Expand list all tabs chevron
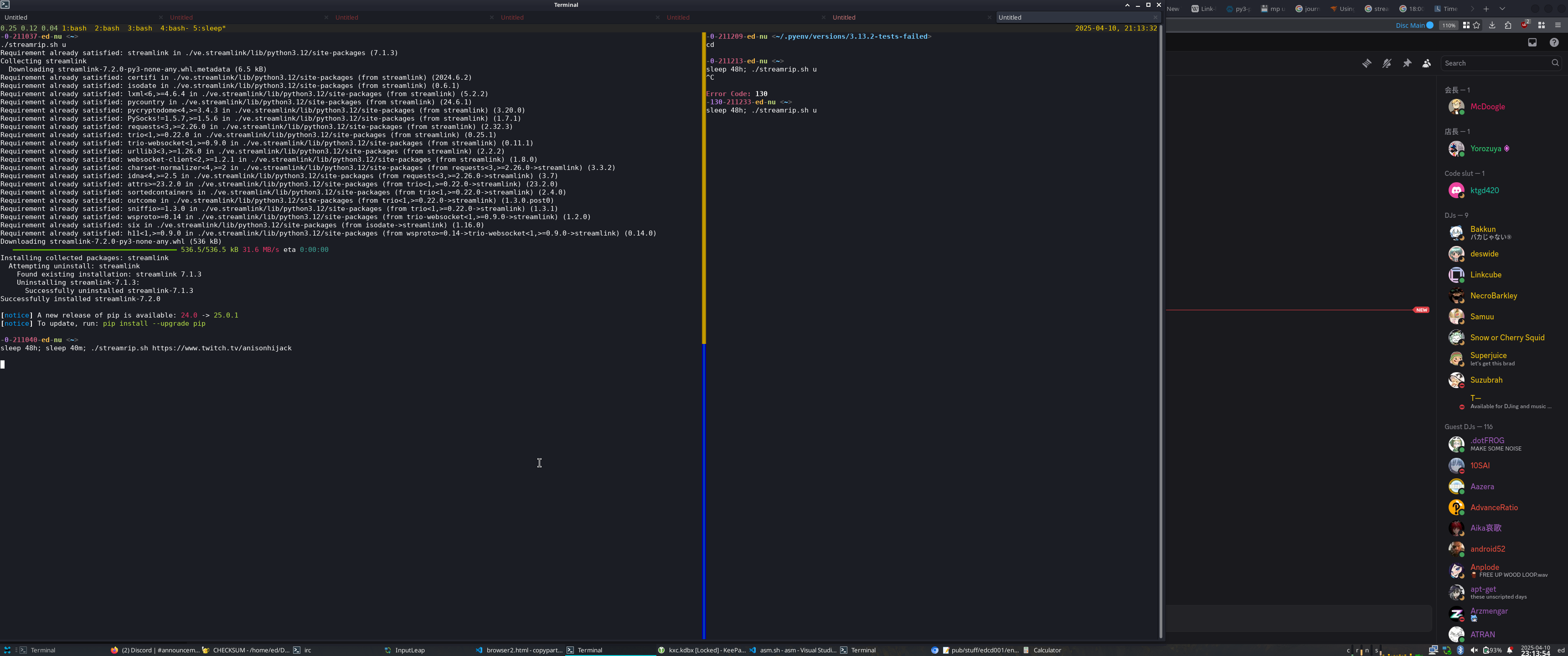Screen dimensions: 1568x656 click(x=1502, y=9)
